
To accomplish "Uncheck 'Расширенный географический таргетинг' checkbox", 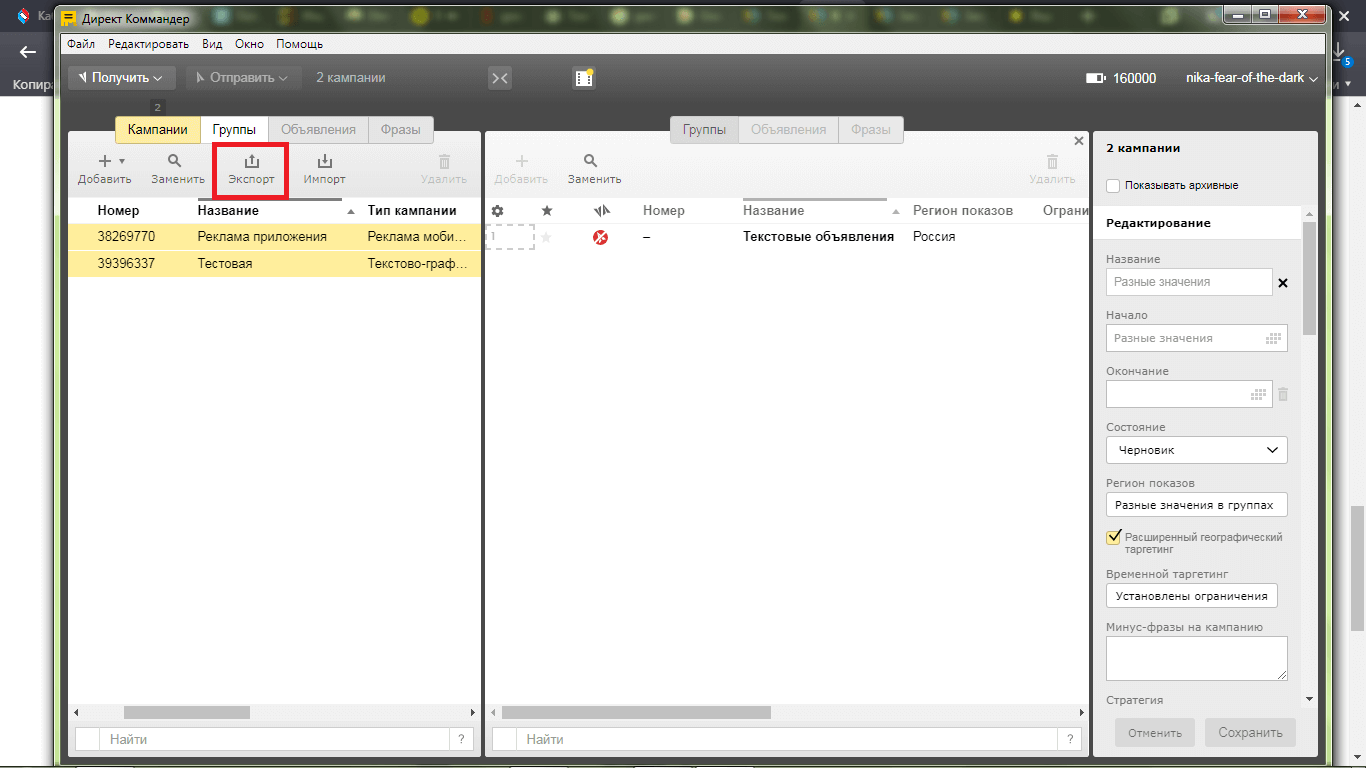I will pos(1113,538).
